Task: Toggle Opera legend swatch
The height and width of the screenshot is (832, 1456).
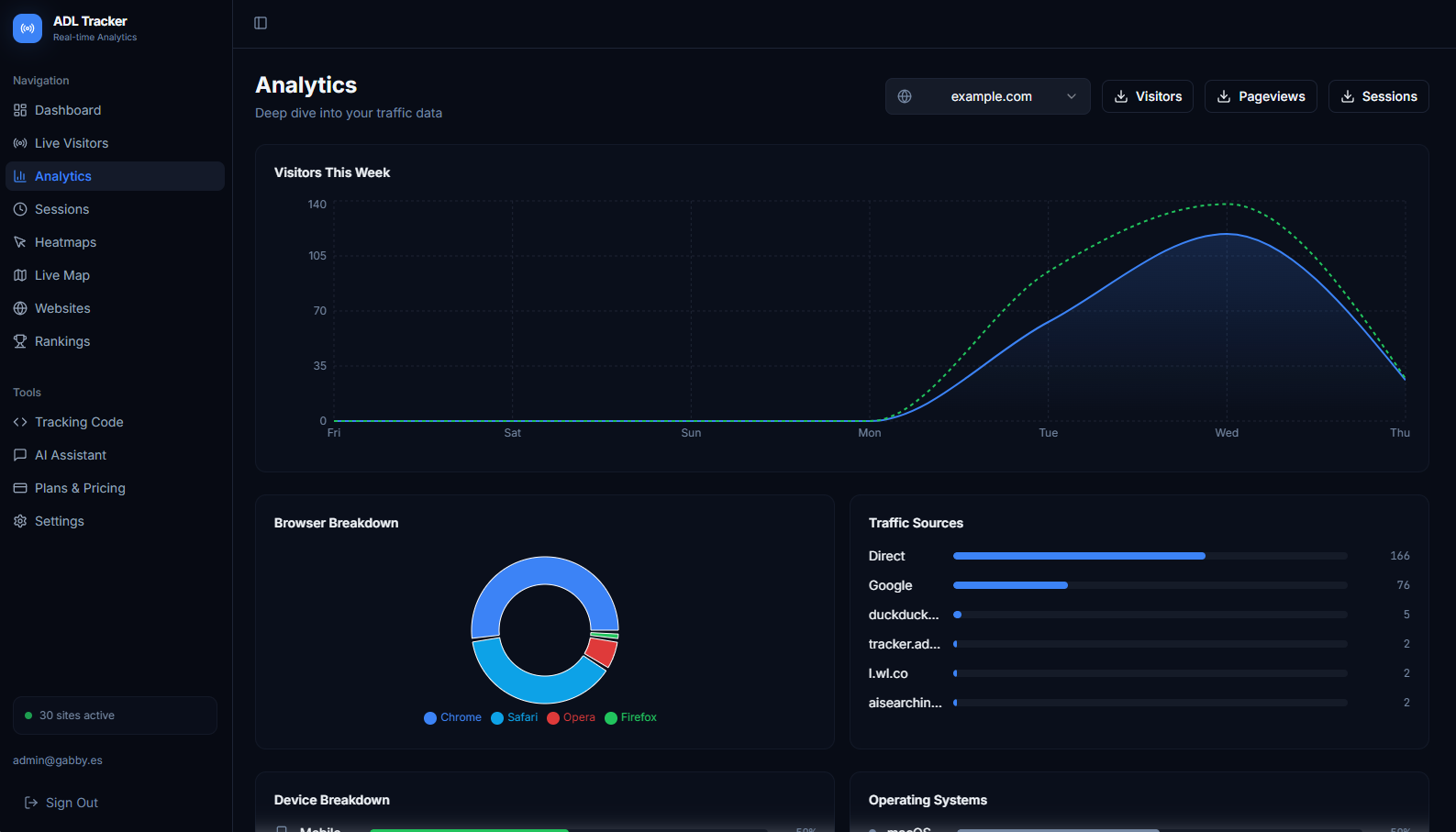Action: tap(553, 718)
